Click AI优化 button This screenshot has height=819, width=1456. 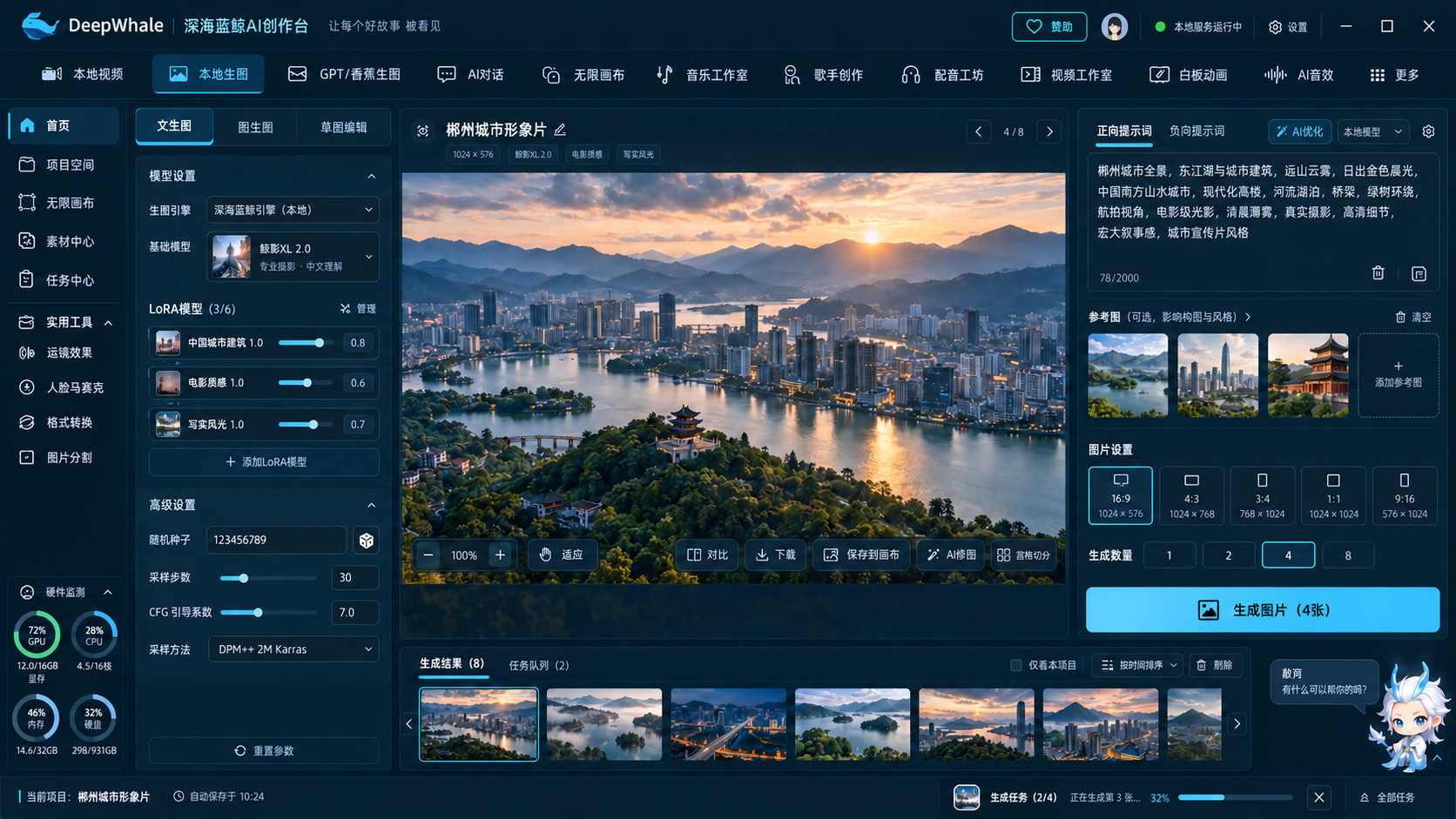coord(1299,131)
